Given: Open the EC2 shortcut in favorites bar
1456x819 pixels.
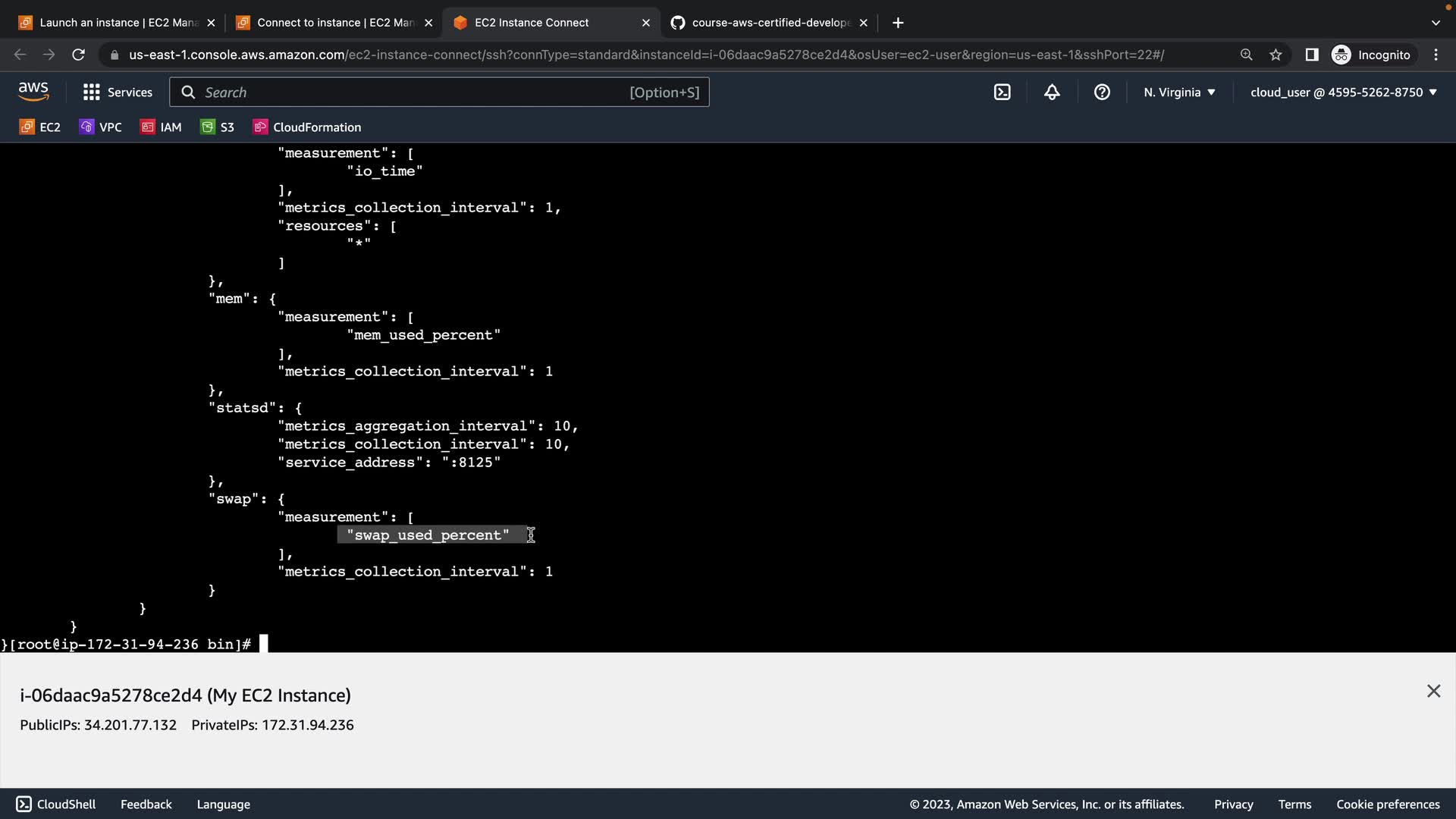Looking at the screenshot, I should click(x=40, y=127).
